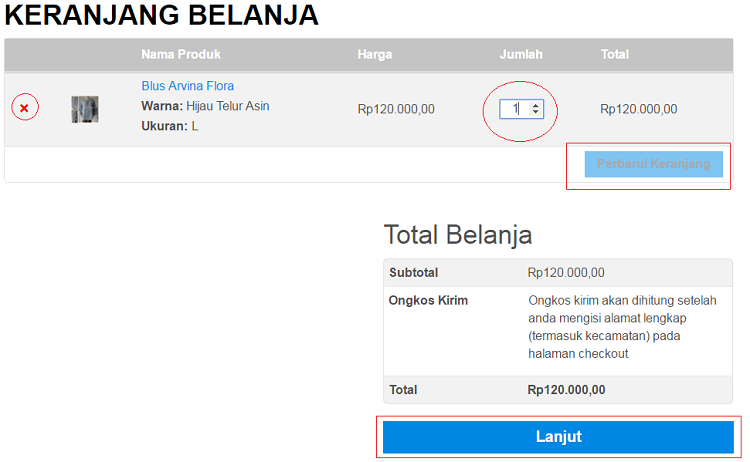Proceed by clicking the Lanjut button
This screenshot has height=462, width=750.
(x=558, y=437)
